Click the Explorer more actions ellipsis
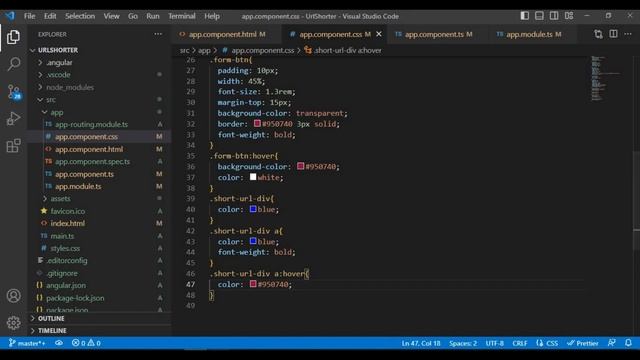This screenshot has width=640, height=360. point(158,34)
